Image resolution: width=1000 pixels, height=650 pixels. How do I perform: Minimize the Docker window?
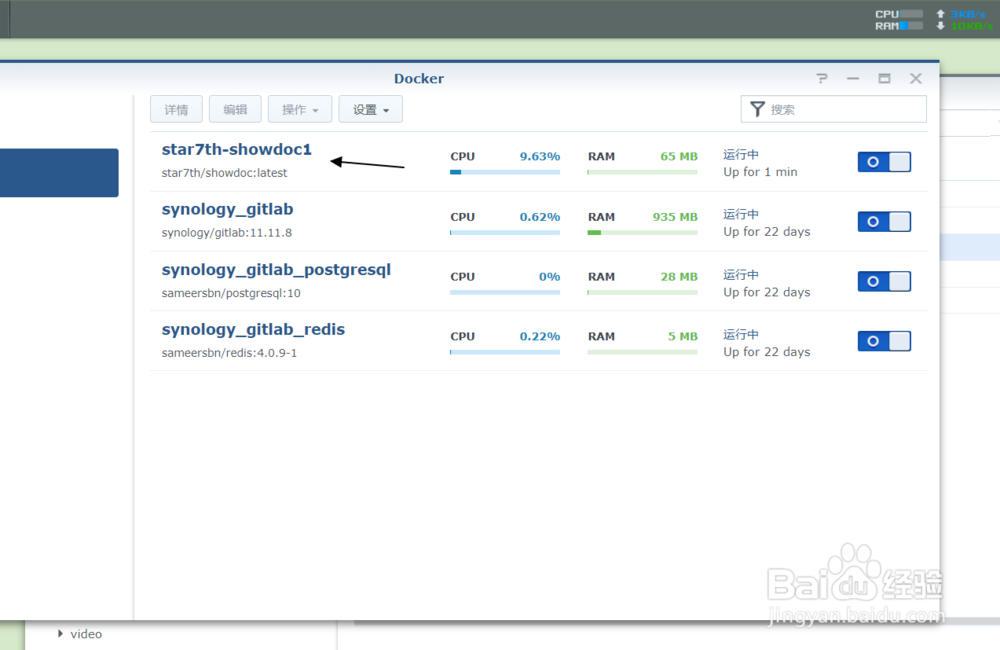(853, 78)
